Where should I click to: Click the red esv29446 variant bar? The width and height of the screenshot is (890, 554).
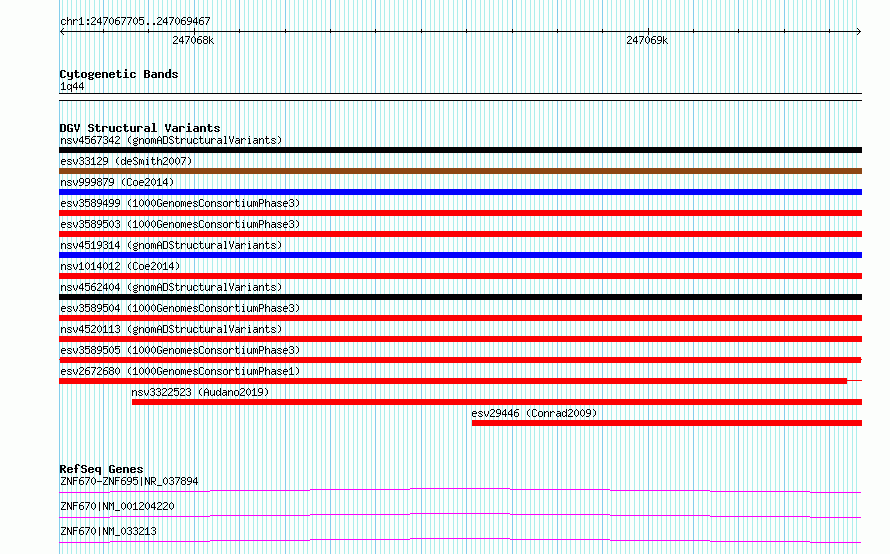[667, 423]
